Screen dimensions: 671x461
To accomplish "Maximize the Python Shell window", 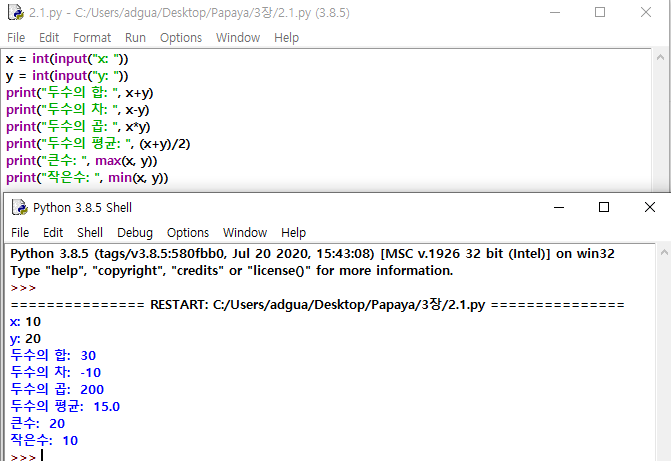I will coord(604,207).
